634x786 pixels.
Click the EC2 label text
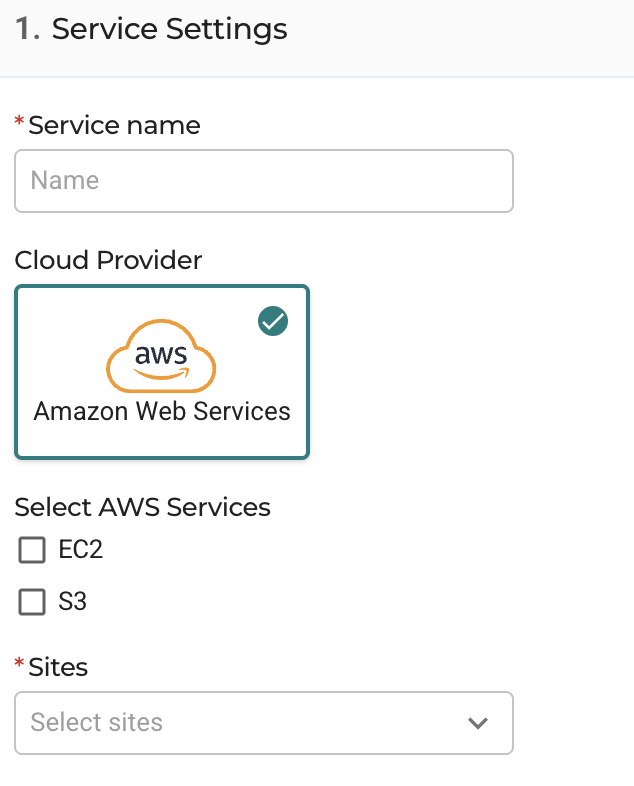click(81, 549)
